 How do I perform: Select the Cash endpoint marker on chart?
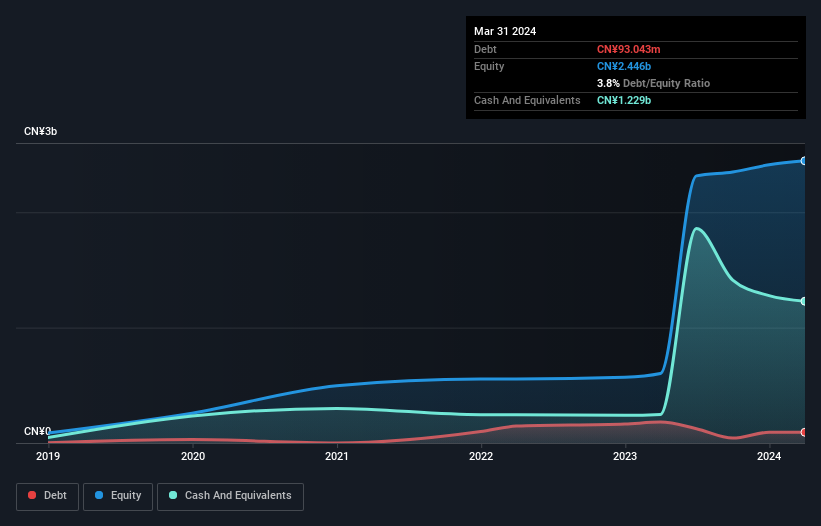pyautogui.click(x=804, y=301)
